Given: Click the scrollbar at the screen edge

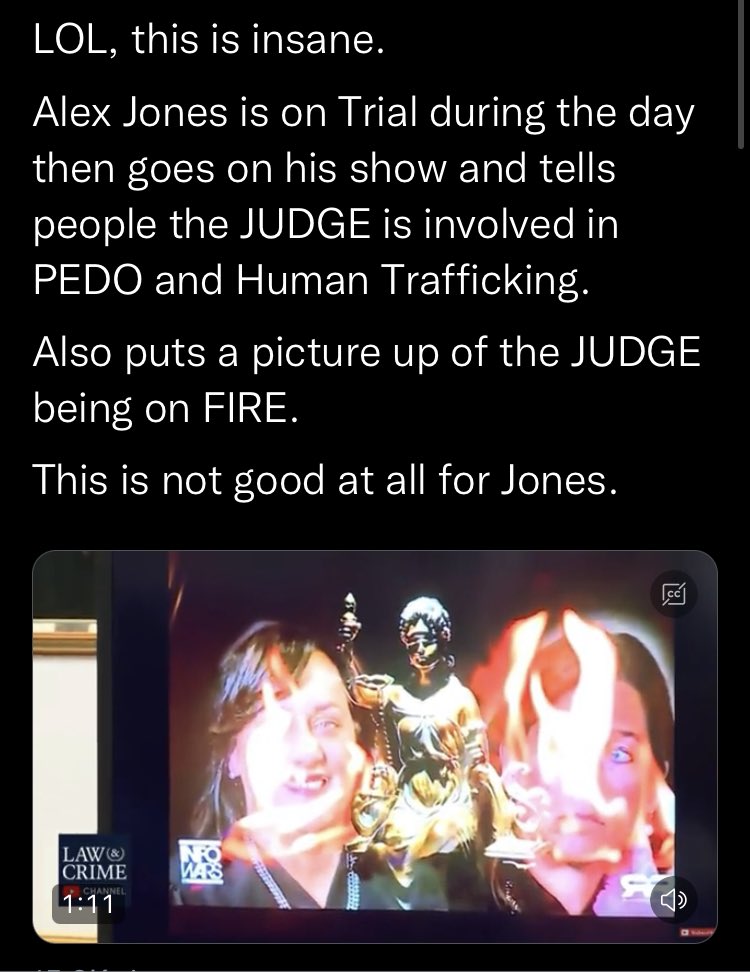Looking at the screenshot, I should coord(740,74).
